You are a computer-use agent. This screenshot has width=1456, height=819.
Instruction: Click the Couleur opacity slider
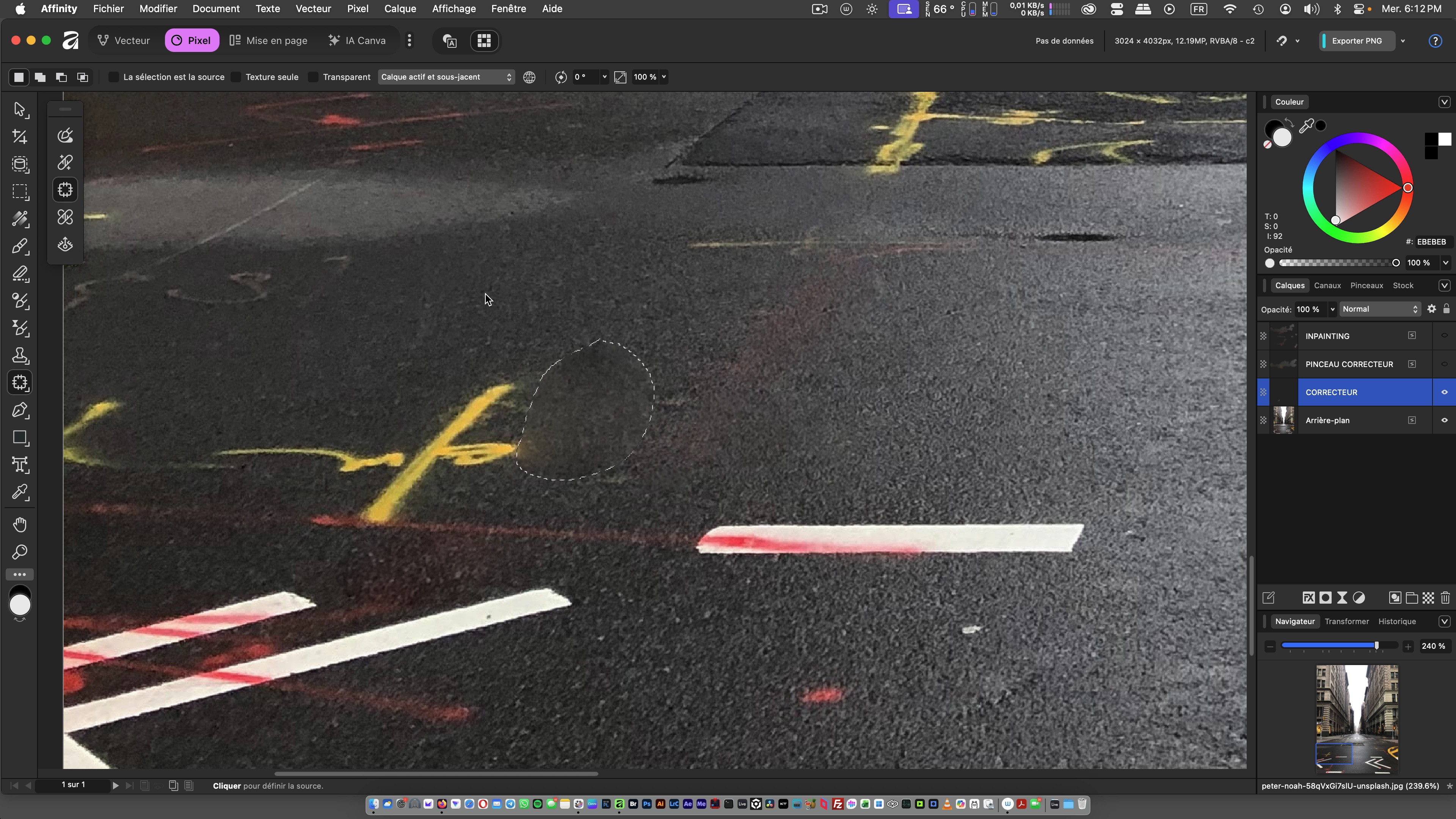click(1337, 263)
